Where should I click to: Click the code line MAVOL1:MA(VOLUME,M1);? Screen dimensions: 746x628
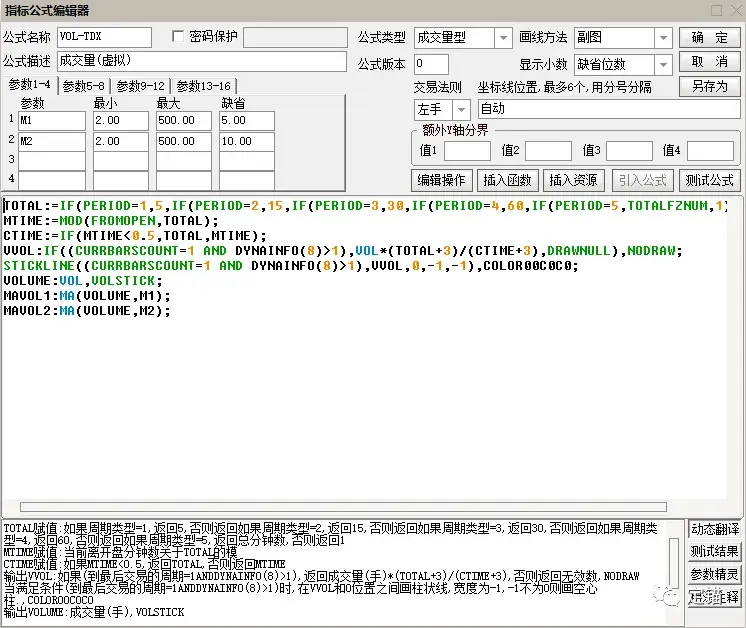pyautogui.click(x=87, y=296)
